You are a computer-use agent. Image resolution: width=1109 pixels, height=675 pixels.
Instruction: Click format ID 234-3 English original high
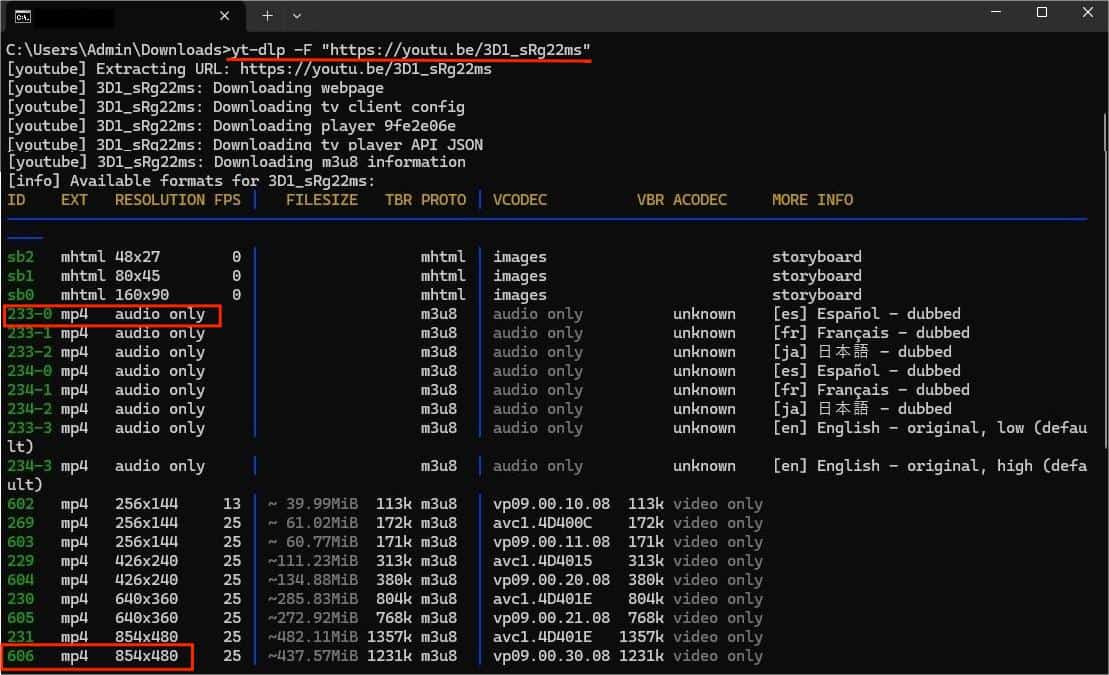[29, 466]
